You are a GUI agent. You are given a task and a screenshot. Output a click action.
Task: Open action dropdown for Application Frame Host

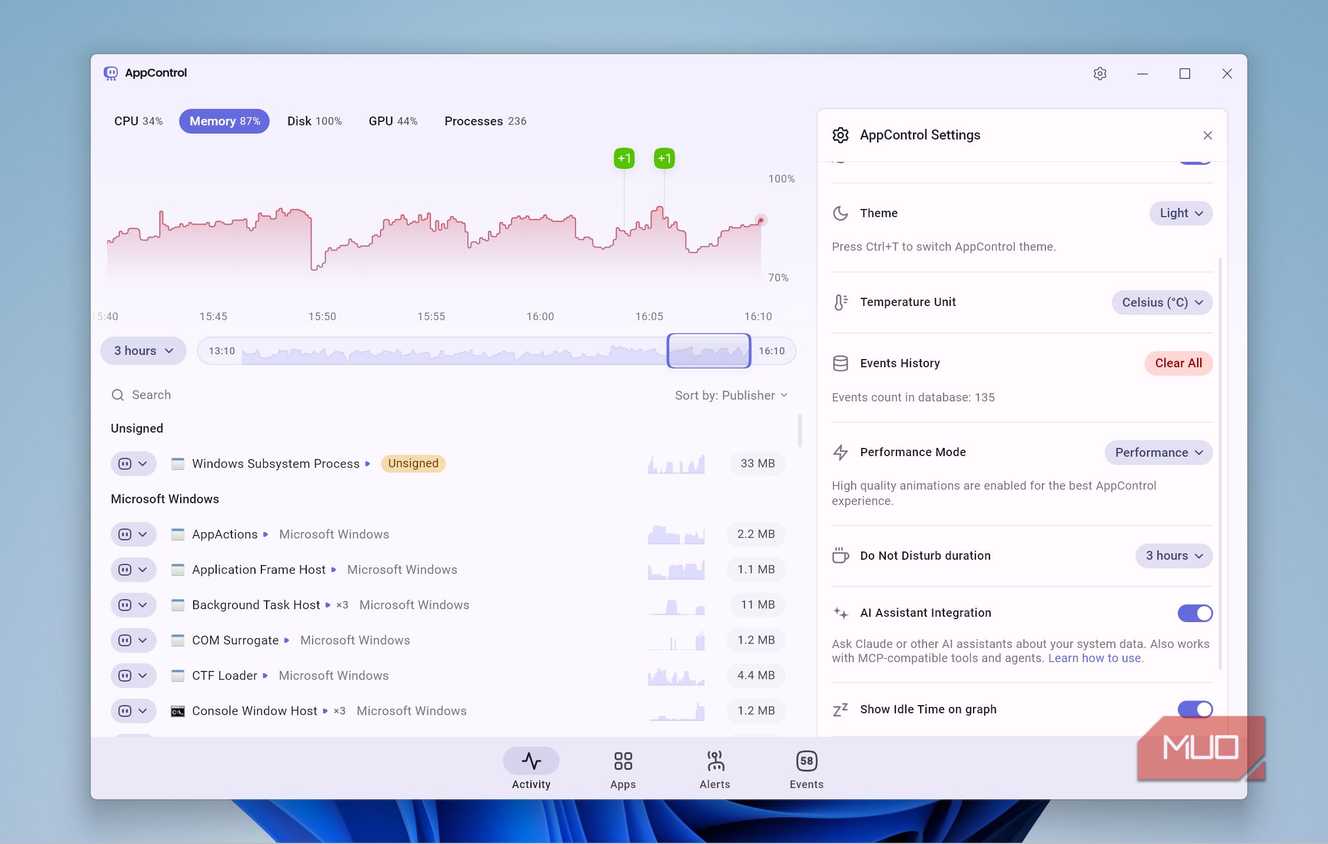pos(134,570)
